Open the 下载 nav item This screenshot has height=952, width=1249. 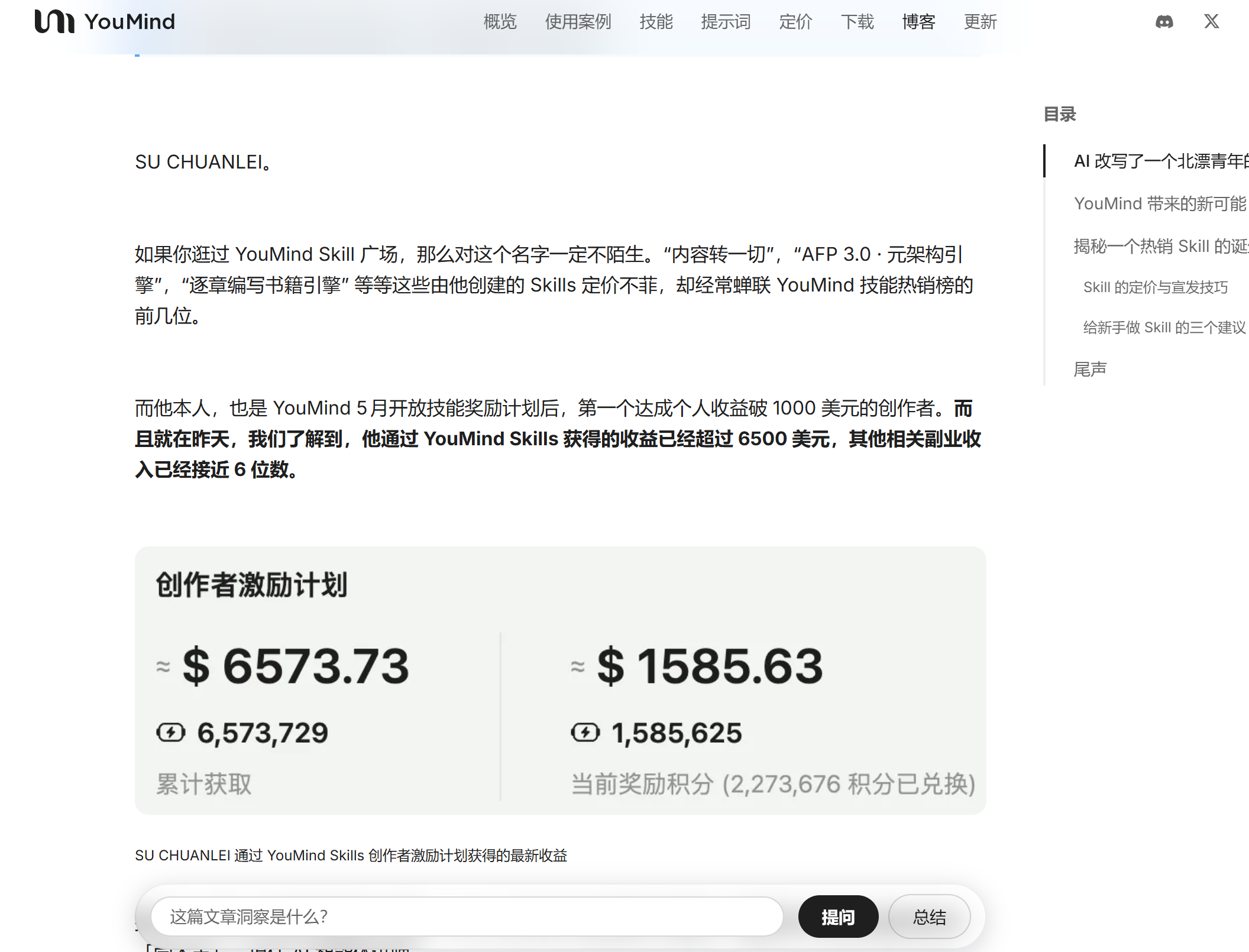coord(857,22)
